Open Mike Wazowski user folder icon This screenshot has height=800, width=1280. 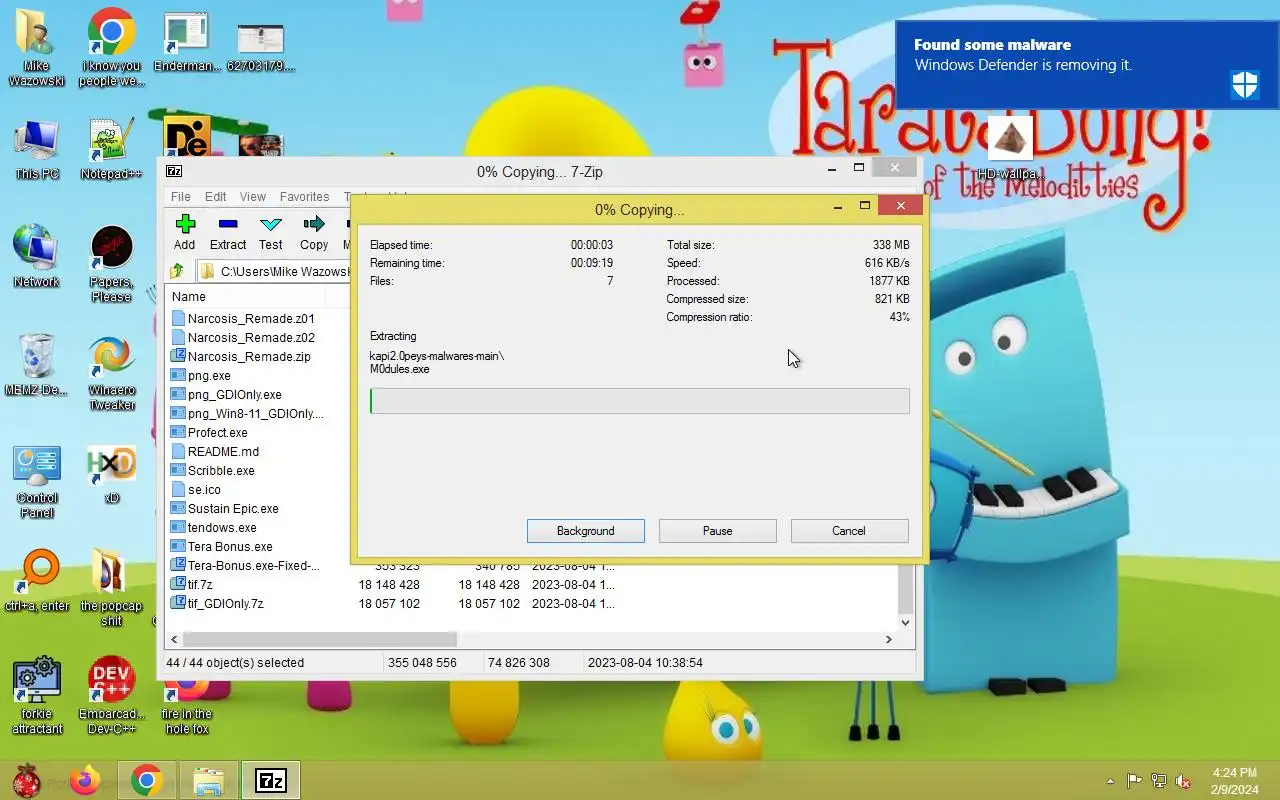(x=36, y=47)
